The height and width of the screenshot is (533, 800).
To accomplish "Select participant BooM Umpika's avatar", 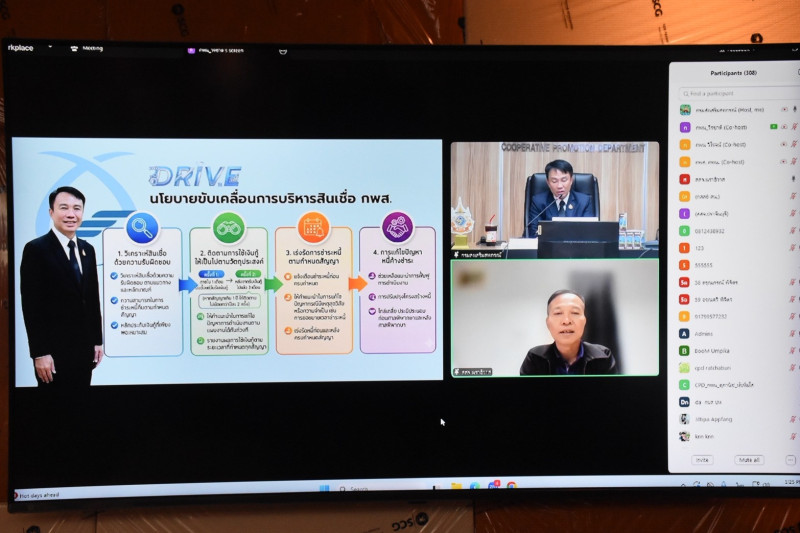I will (x=685, y=350).
